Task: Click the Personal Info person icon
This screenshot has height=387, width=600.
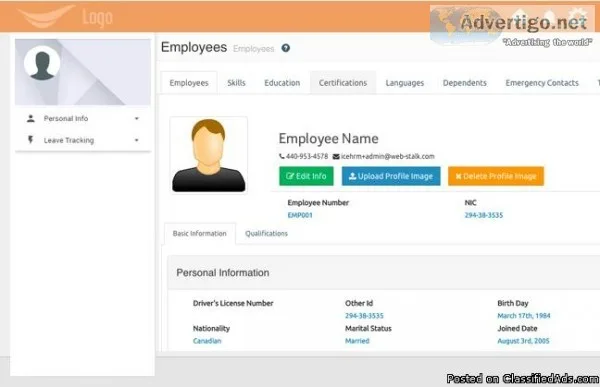Action: click(31, 118)
